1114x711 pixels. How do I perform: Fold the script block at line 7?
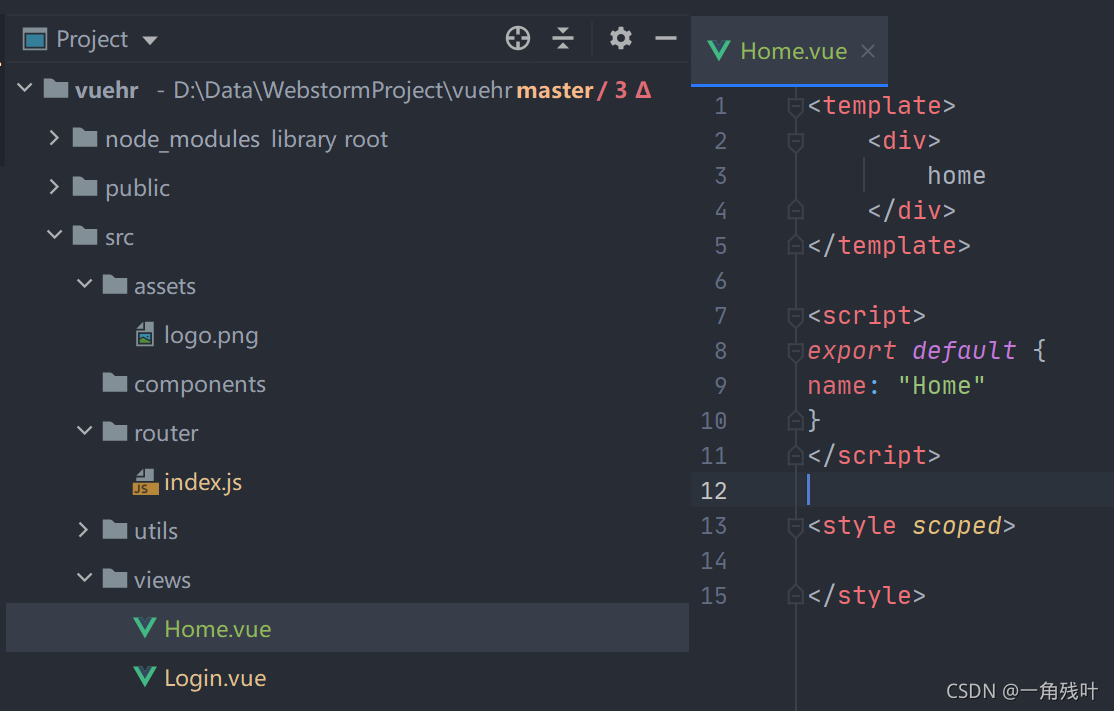click(x=795, y=316)
